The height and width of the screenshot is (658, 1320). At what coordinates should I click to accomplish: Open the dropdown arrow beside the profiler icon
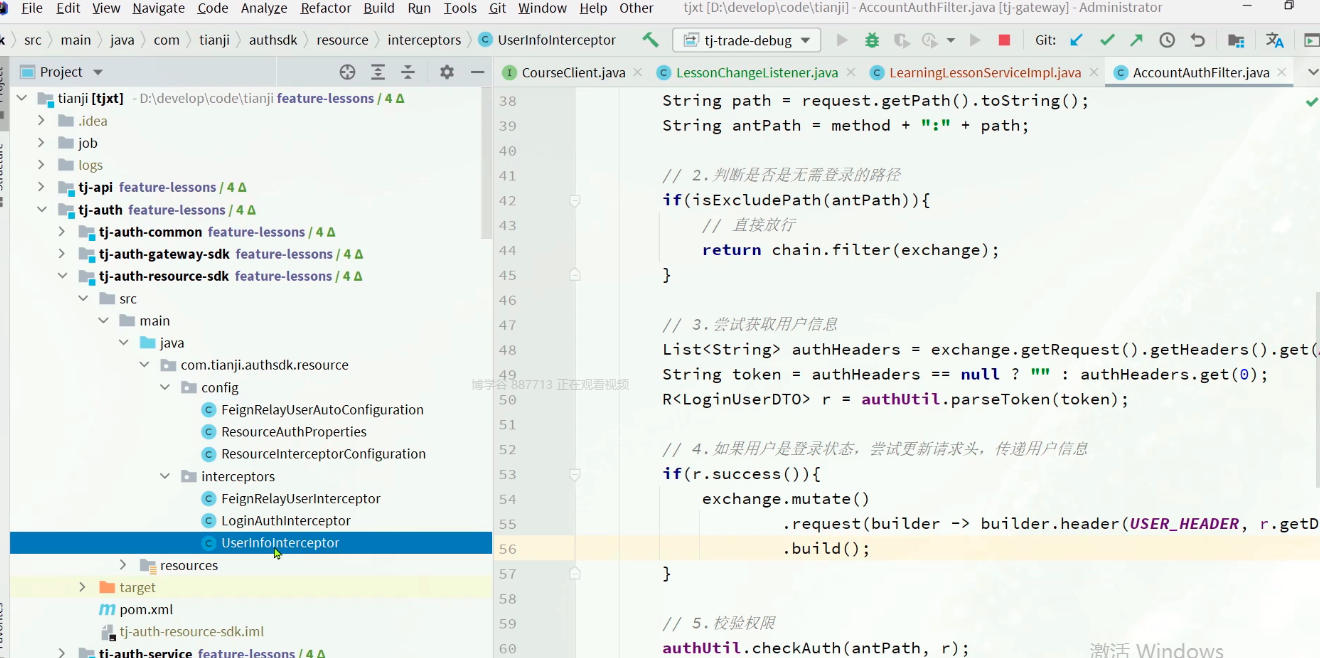coord(950,41)
